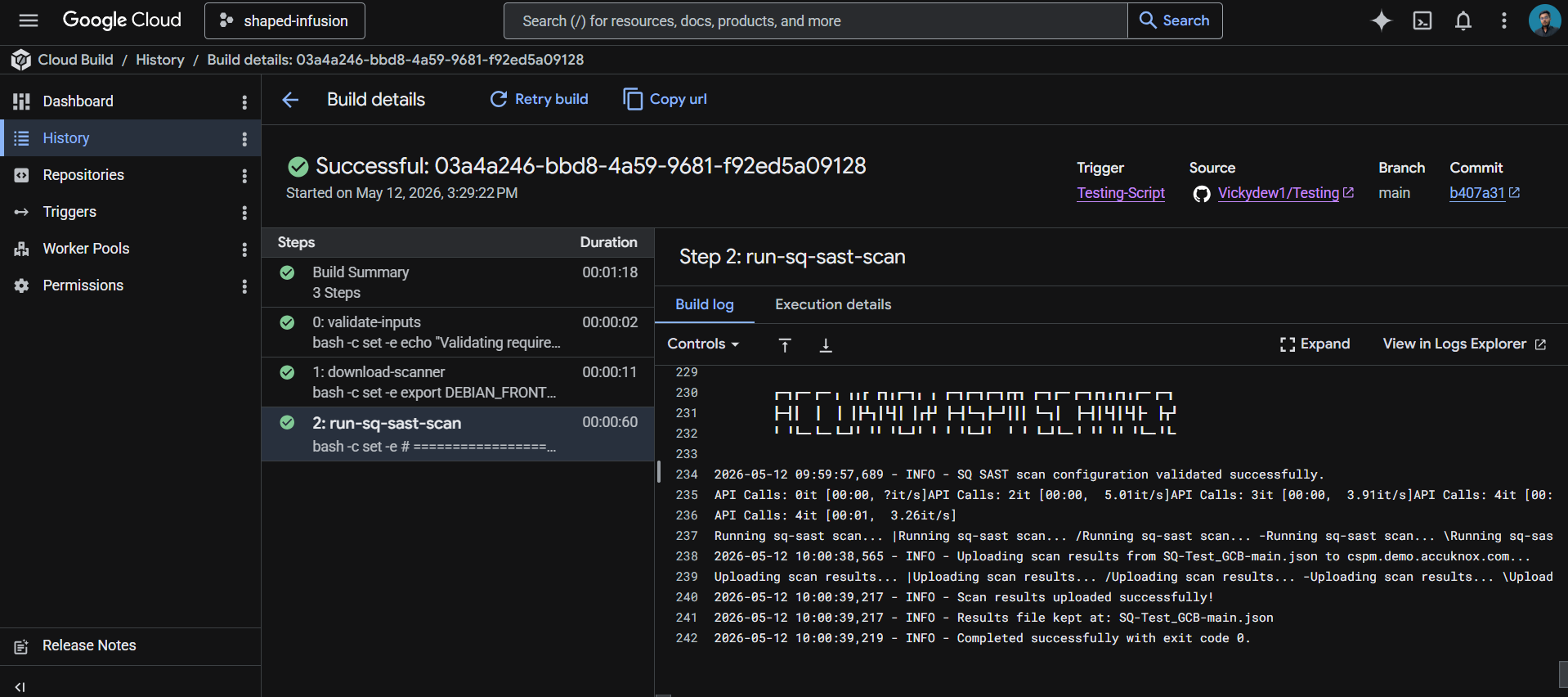Image resolution: width=1568 pixels, height=697 pixels.
Task: Switch to the Build log tab
Action: point(705,304)
